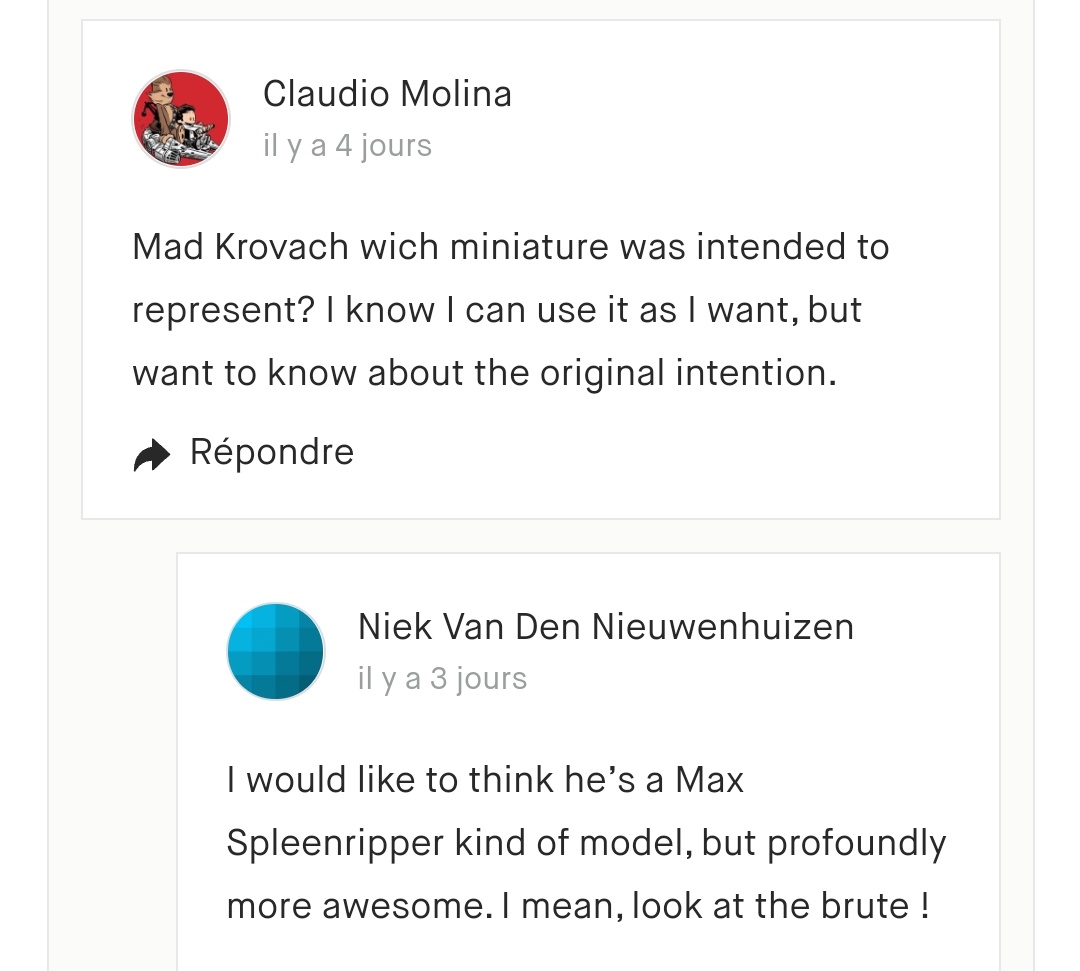Click the 'il y a 4 jours' timestamp
Screen dimensions: 1080x971
(347, 146)
